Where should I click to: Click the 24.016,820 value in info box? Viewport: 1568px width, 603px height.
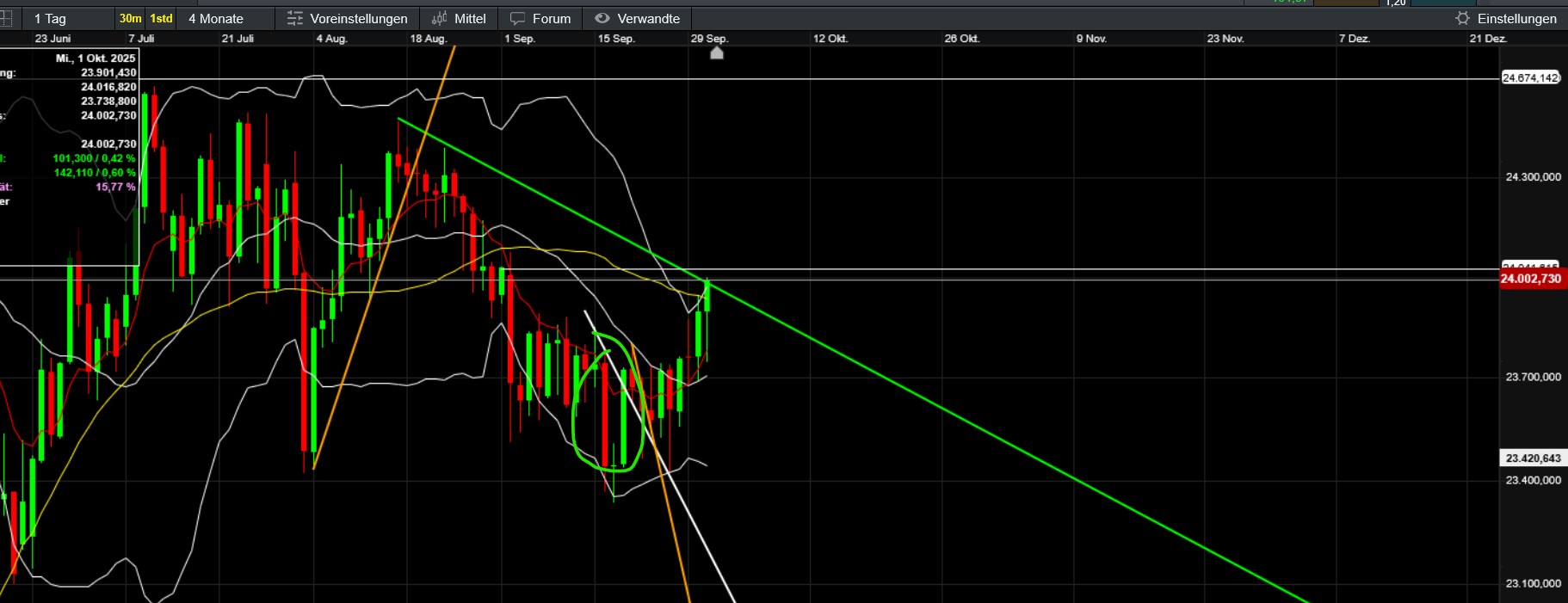point(108,87)
